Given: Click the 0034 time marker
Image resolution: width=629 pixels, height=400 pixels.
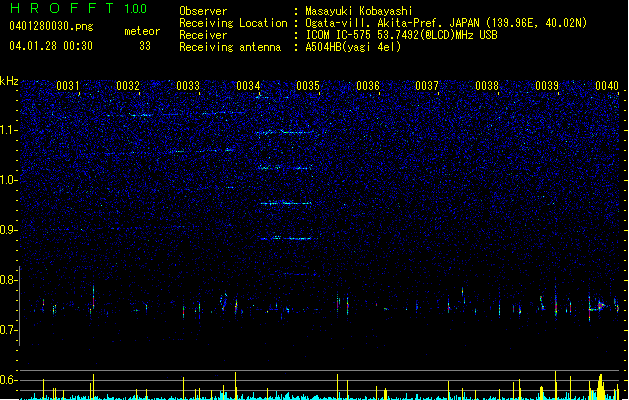Looking at the screenshot, I should pos(248,85).
